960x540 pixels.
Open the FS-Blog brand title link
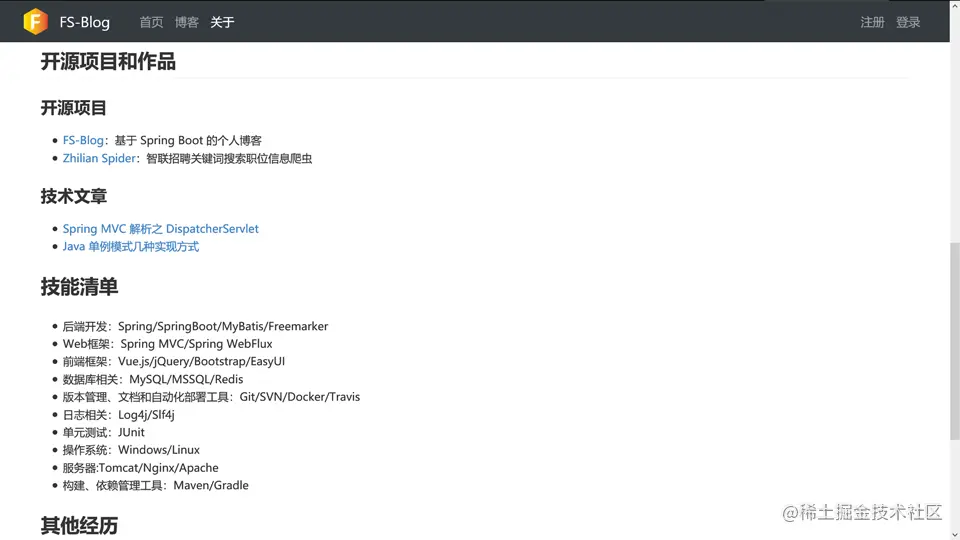click(84, 22)
